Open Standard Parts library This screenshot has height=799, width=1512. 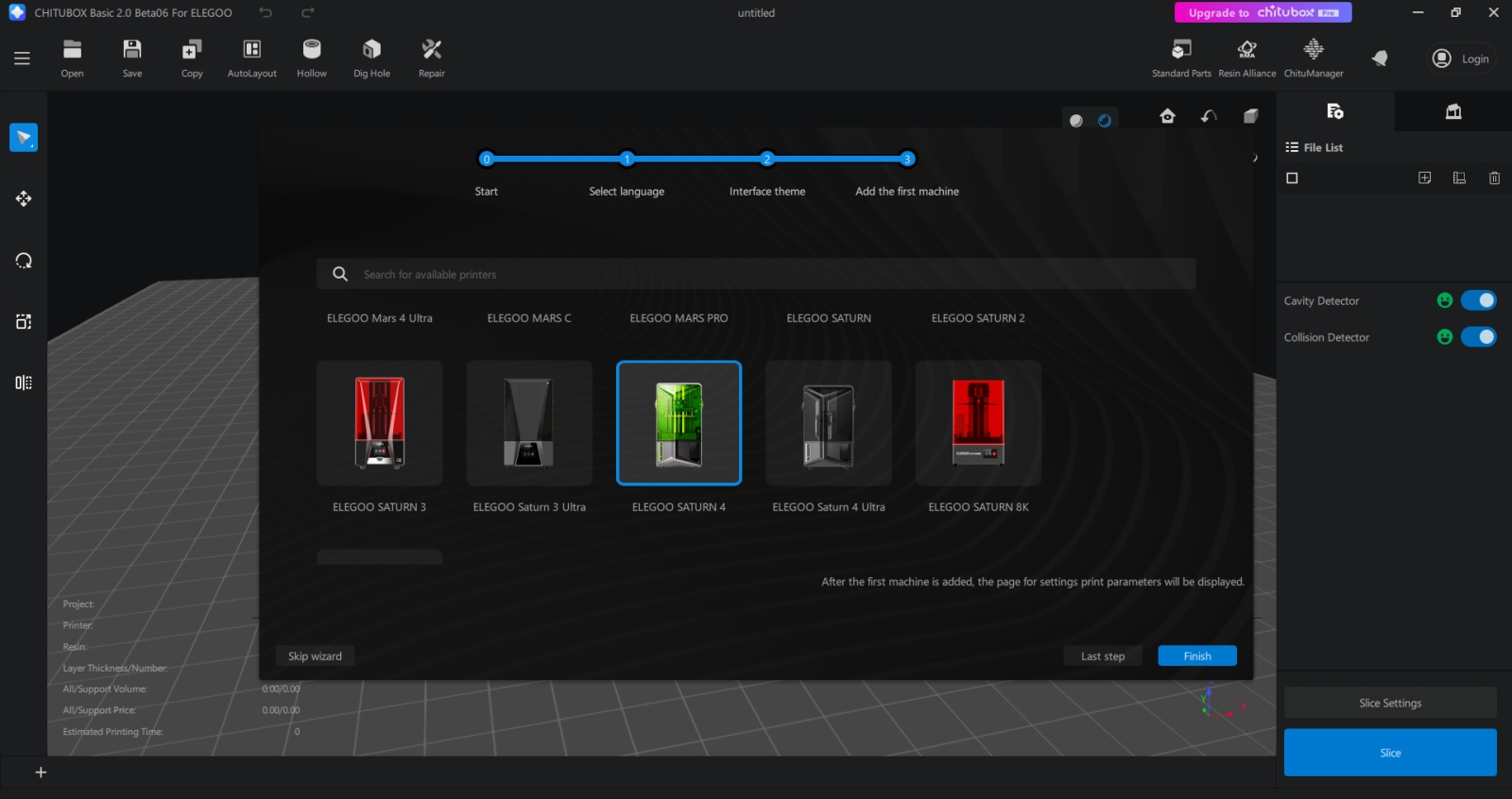[1181, 59]
